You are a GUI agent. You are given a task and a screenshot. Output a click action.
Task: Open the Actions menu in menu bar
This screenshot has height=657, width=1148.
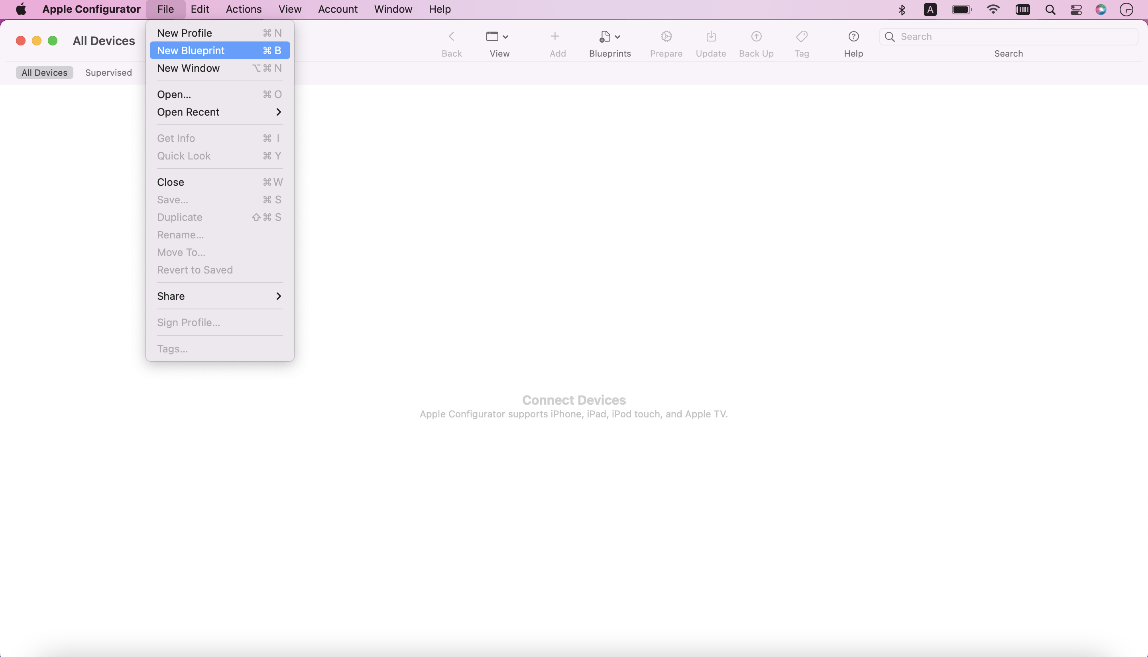coord(243,9)
